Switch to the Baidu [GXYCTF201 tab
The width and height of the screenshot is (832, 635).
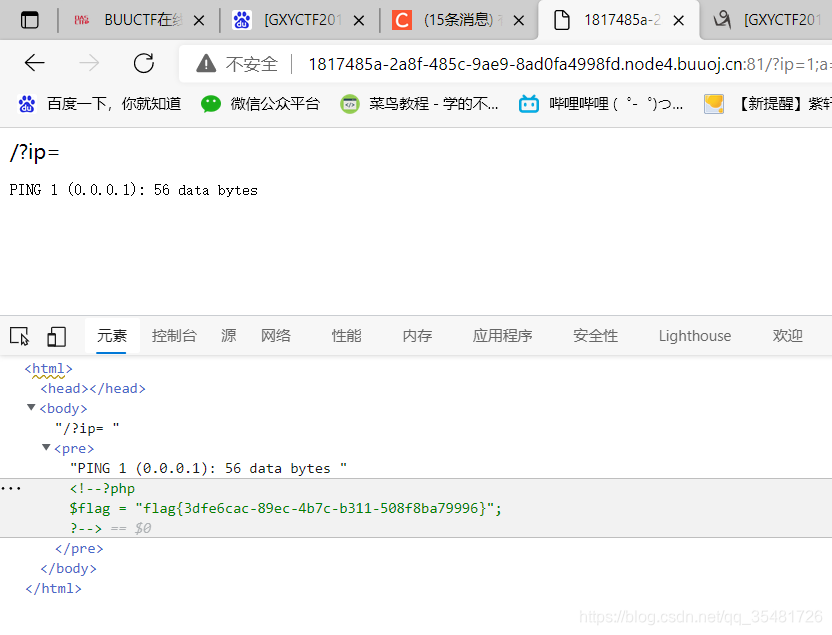coord(300,20)
